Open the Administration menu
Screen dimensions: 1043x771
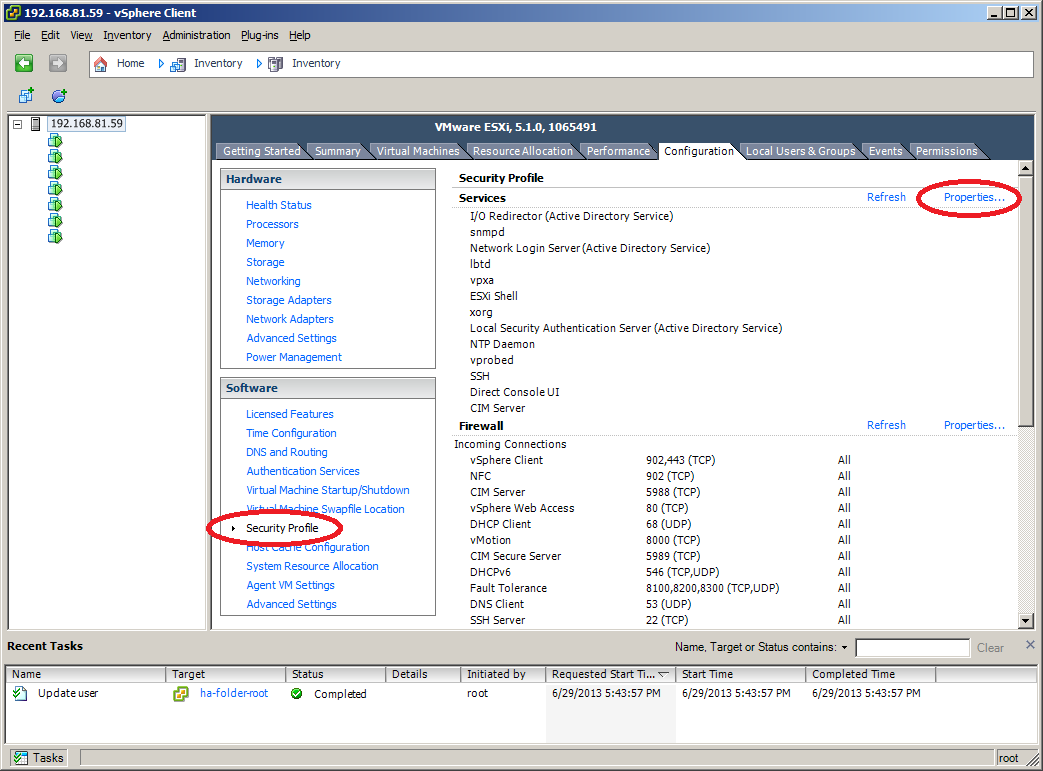(x=196, y=35)
